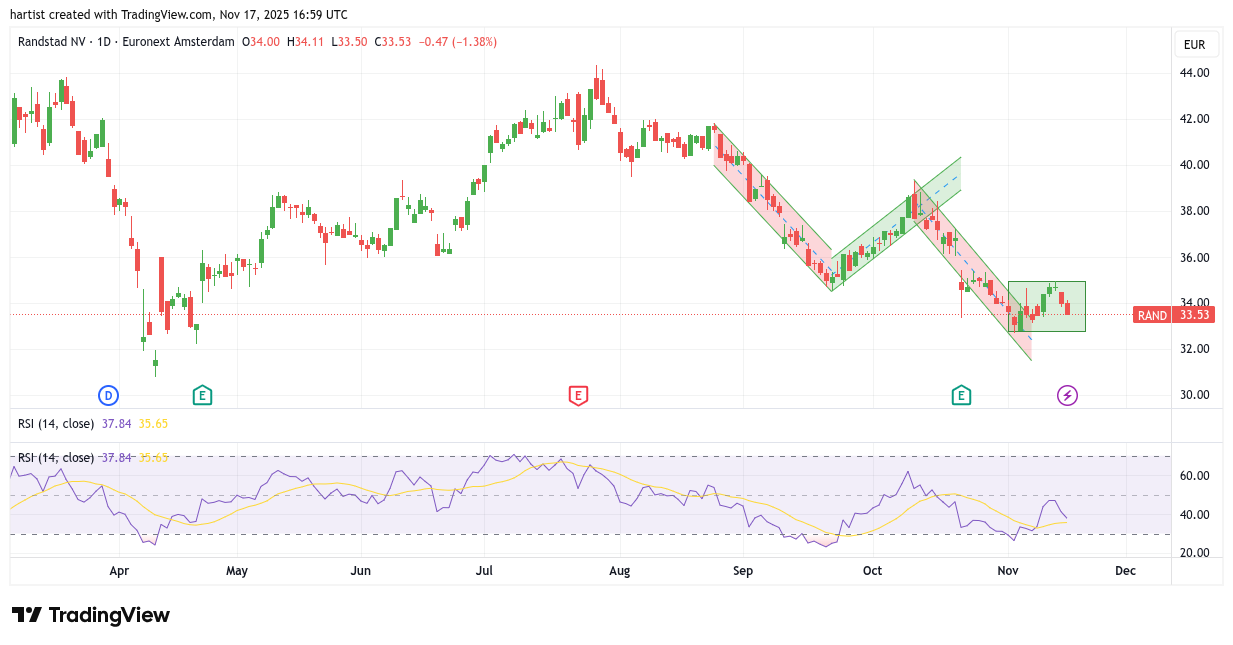Viewport: 1233px width, 645px height.
Task: Open the EUR currency selector
Action: click(1194, 45)
